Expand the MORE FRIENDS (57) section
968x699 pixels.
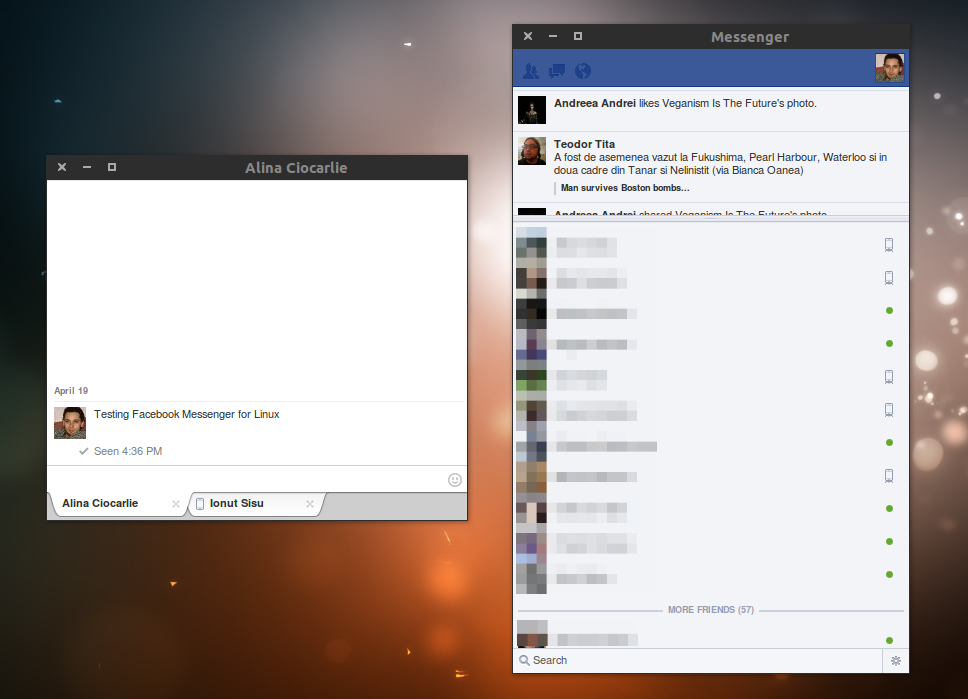(x=710, y=609)
